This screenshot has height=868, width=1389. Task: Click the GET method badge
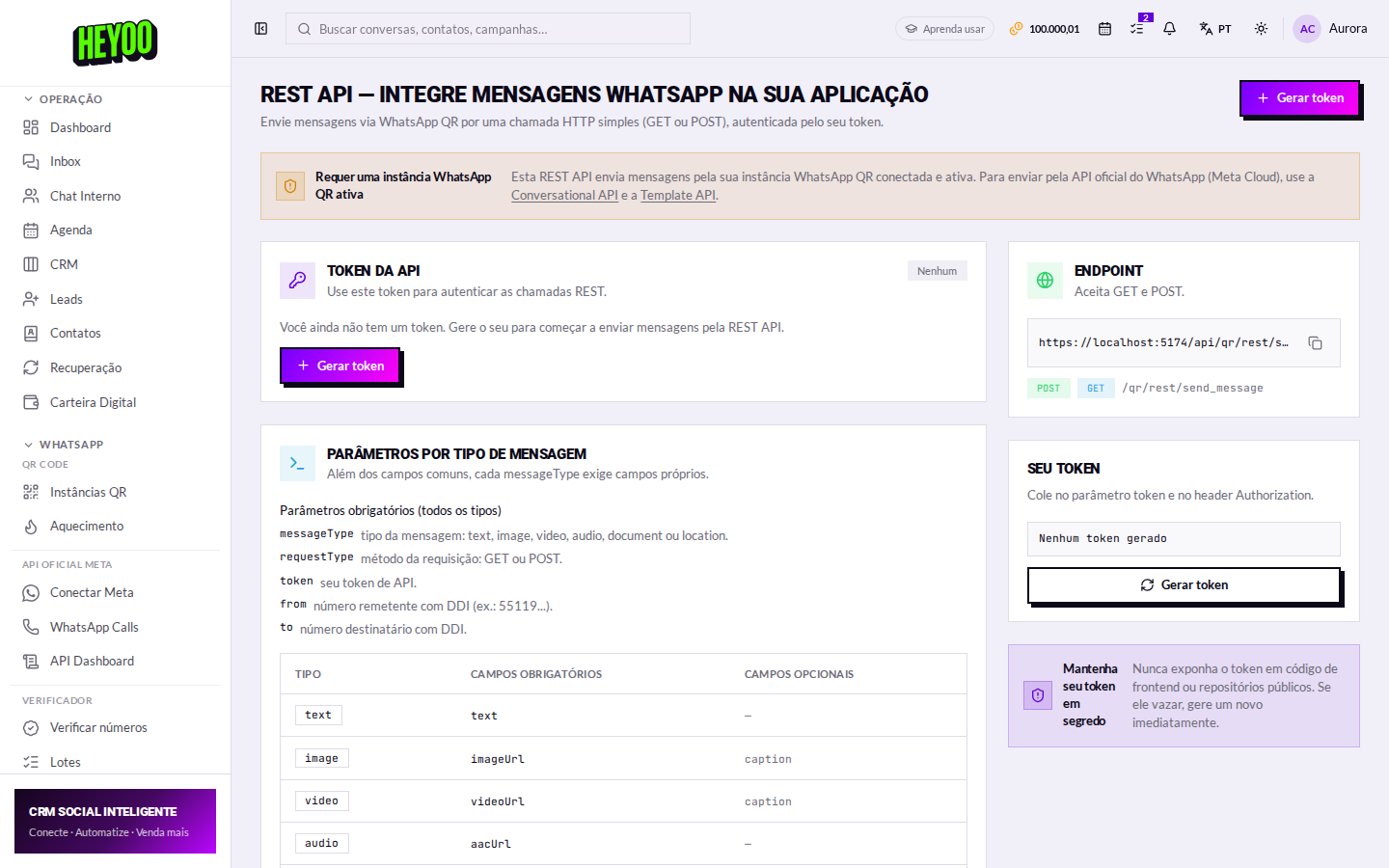click(x=1096, y=388)
